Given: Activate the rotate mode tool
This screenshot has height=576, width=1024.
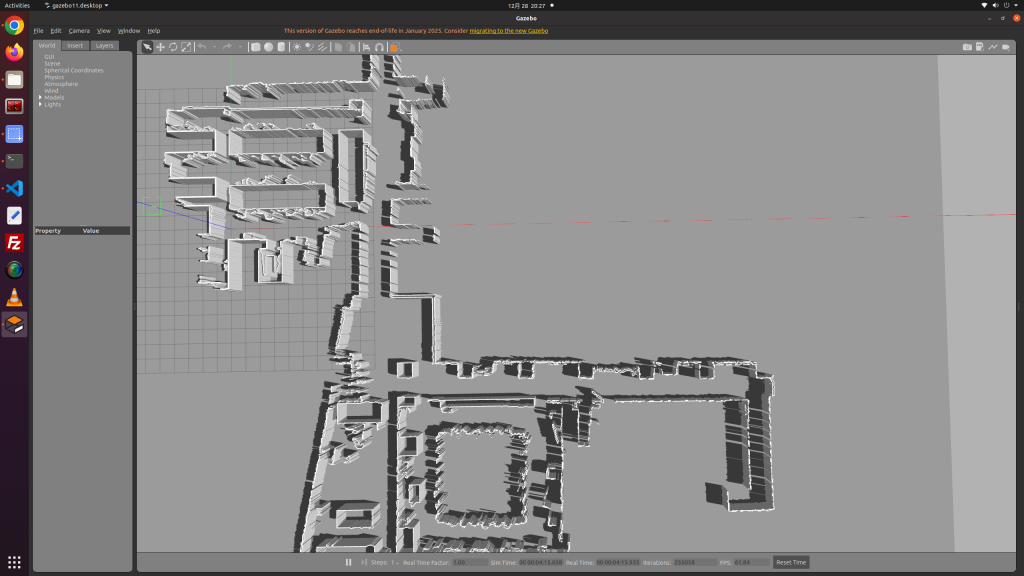Looking at the screenshot, I should 173,47.
